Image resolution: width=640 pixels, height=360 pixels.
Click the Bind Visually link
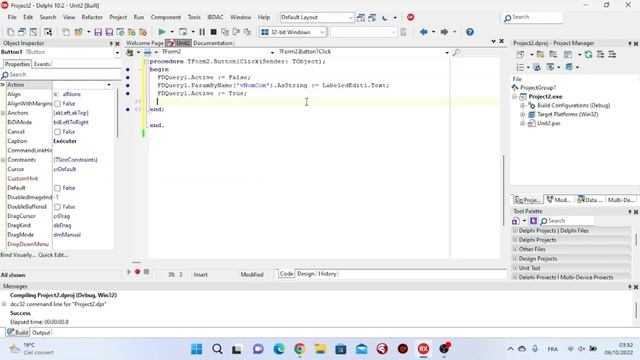click(18, 255)
